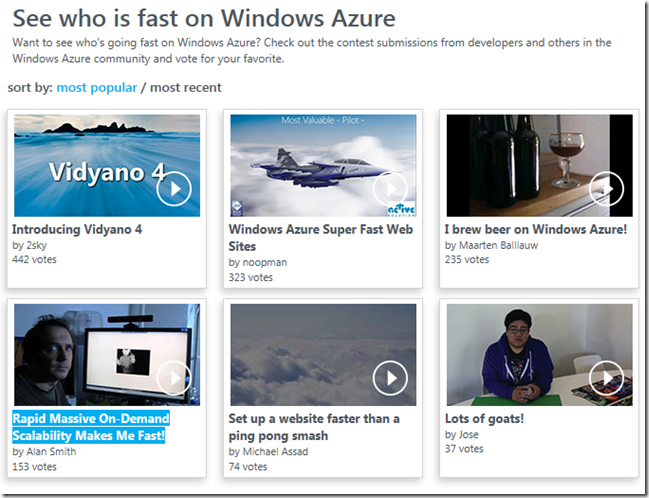649x498 pixels.
Task: Click the beer bottles thumbnail image
Action: coord(539,166)
